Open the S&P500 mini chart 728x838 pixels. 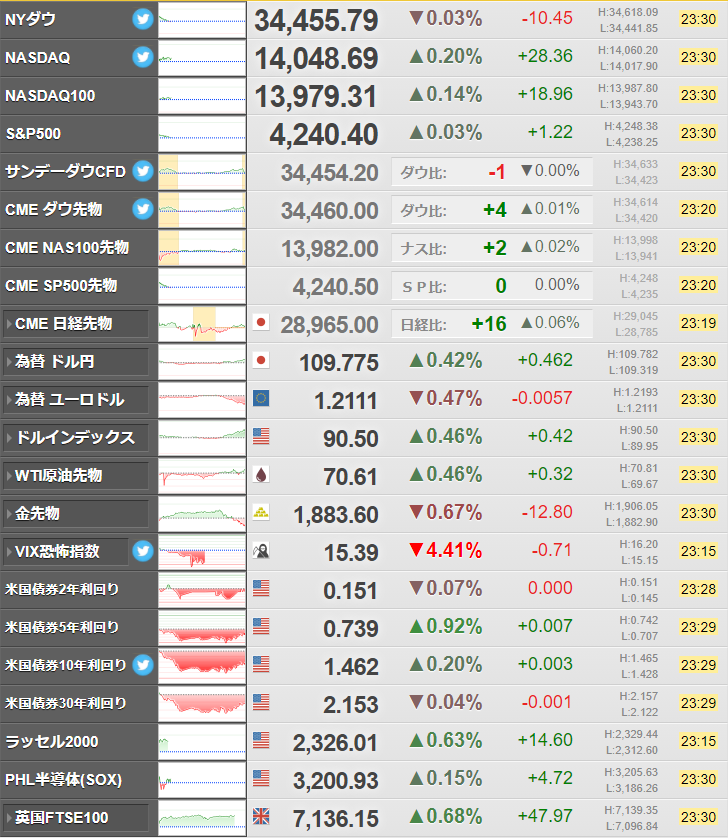pos(202,134)
